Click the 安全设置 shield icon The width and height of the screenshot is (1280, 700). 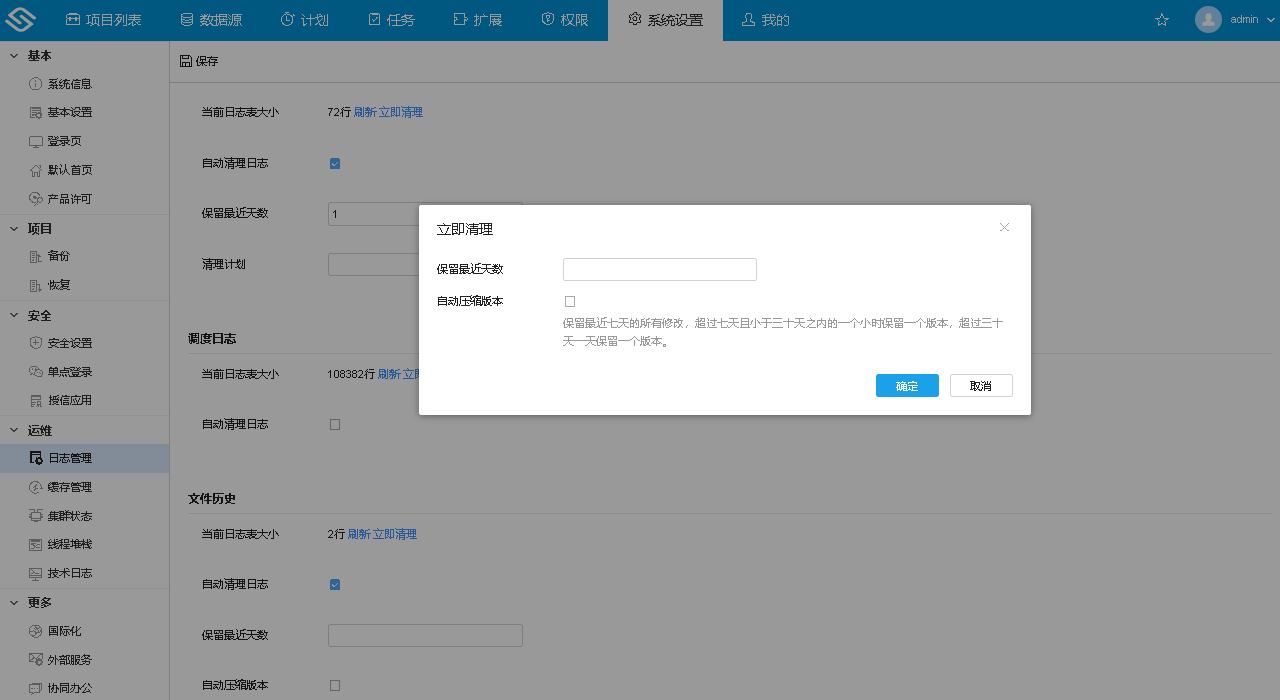tap(36, 343)
